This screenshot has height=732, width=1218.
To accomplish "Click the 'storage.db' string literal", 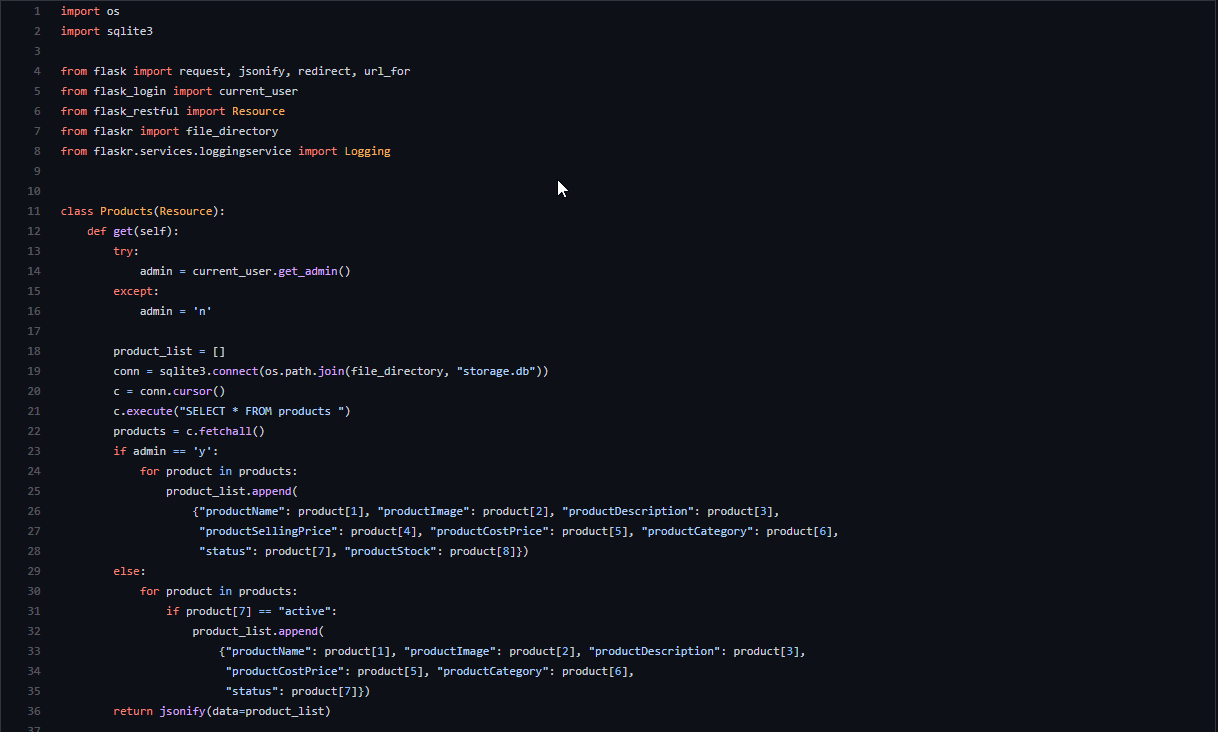I will (499, 371).
